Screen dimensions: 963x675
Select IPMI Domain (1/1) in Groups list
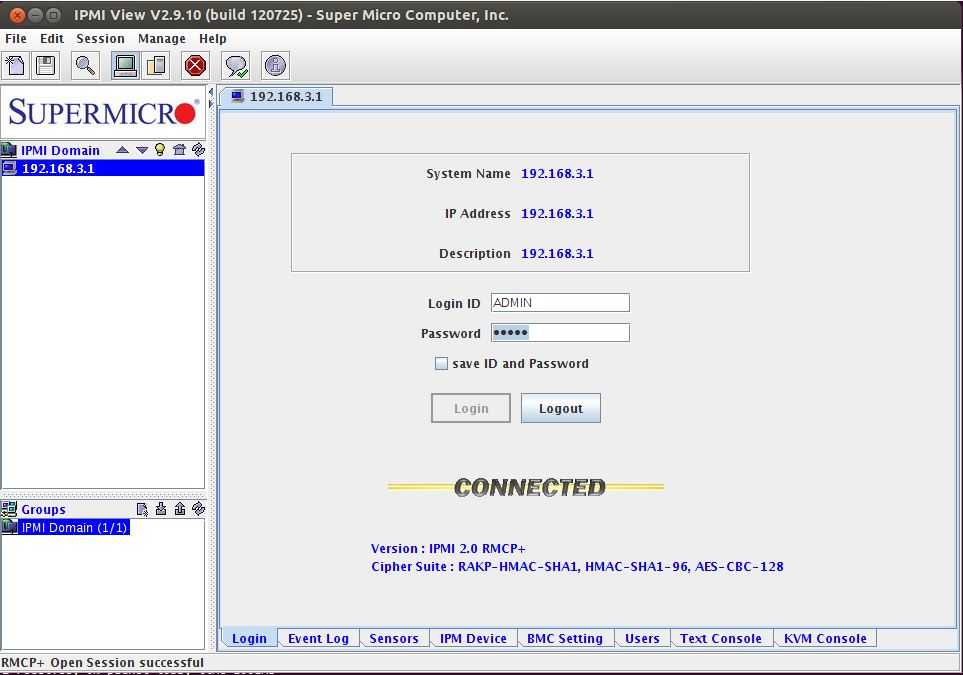coord(66,528)
